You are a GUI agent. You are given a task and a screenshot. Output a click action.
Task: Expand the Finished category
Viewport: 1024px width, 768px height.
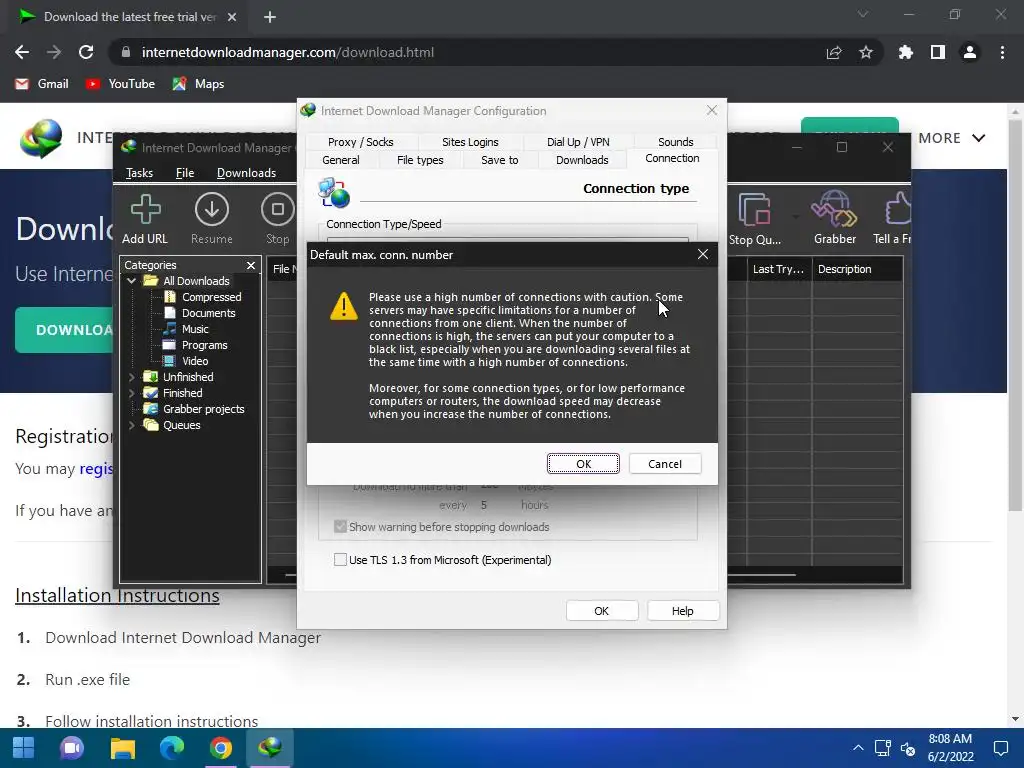131,392
